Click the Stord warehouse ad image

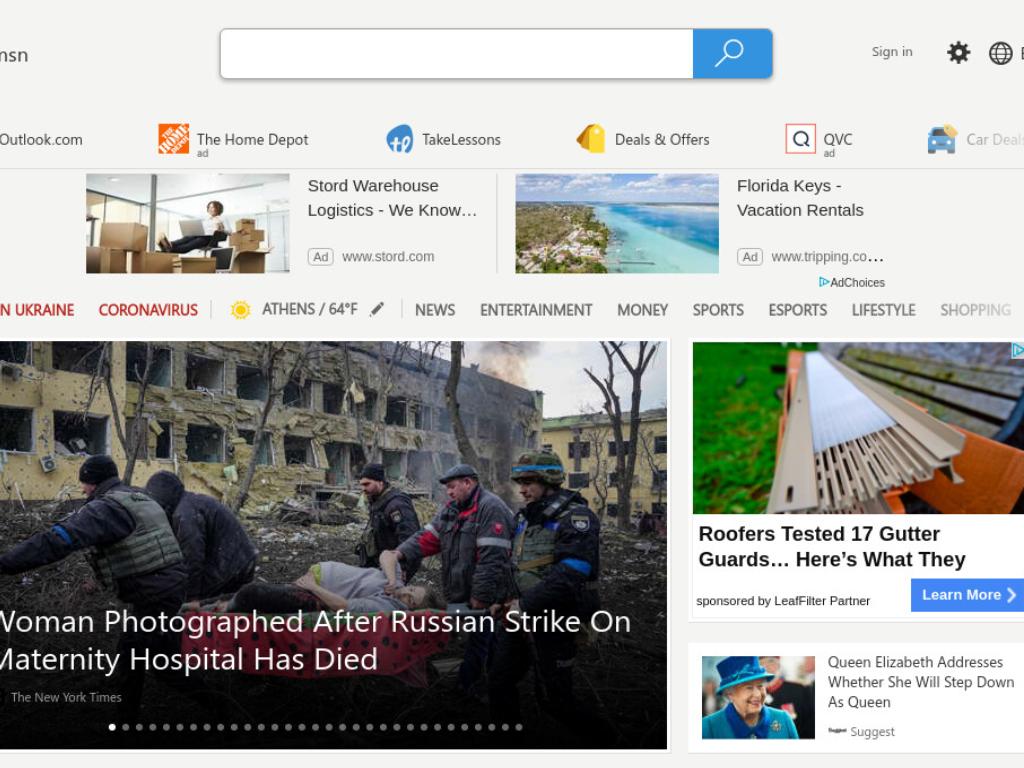(187, 223)
